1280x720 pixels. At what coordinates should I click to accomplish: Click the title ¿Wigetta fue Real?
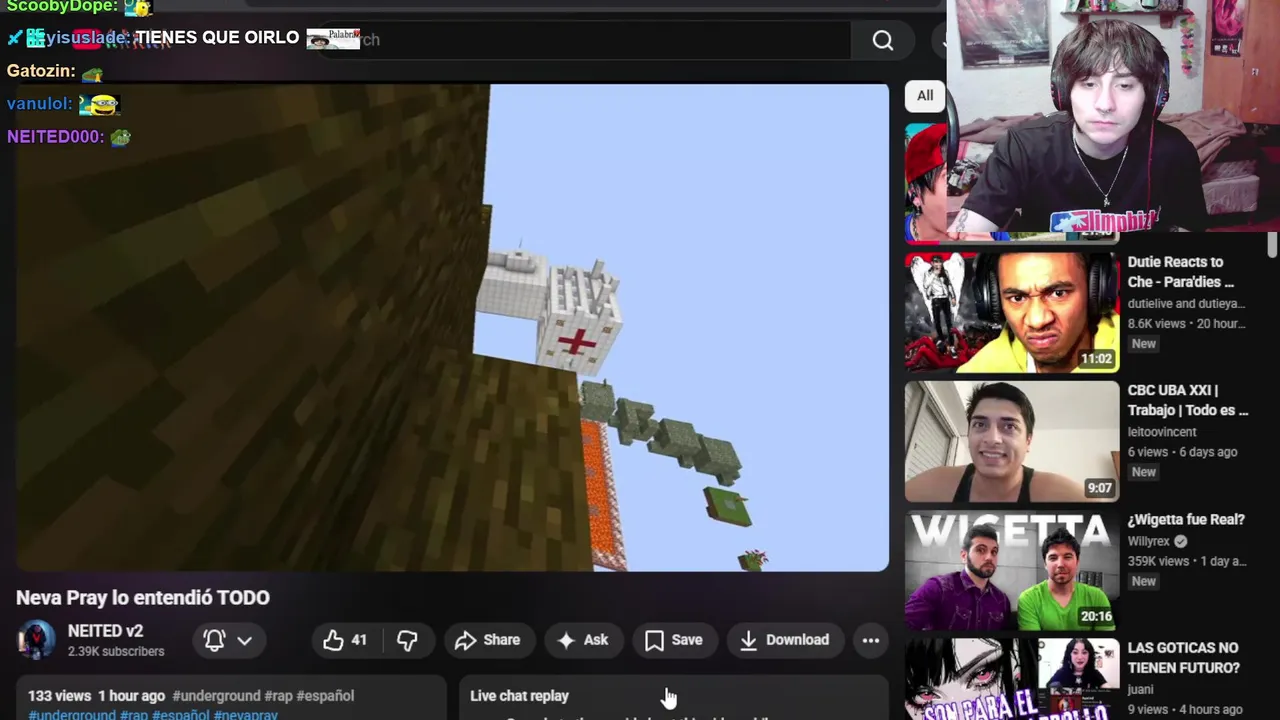pyautogui.click(x=1186, y=520)
